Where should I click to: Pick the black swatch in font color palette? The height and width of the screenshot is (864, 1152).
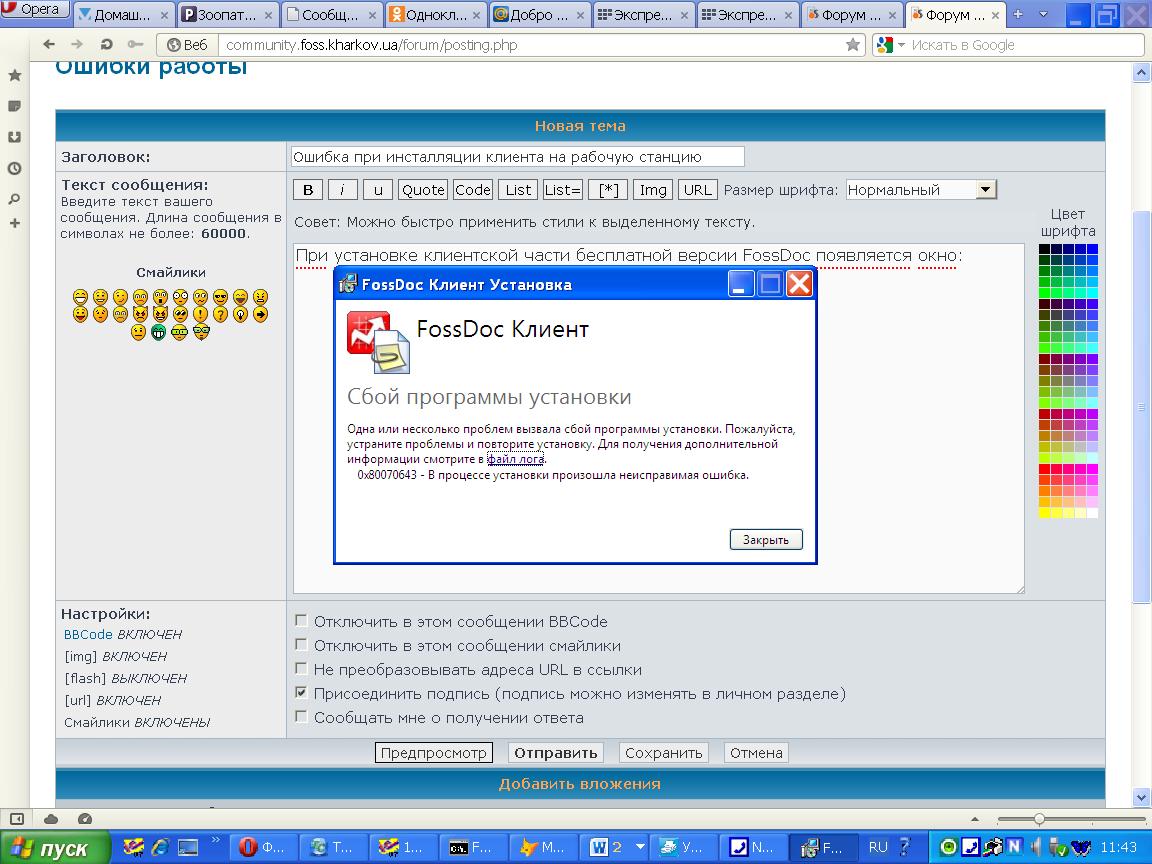click(x=1044, y=249)
